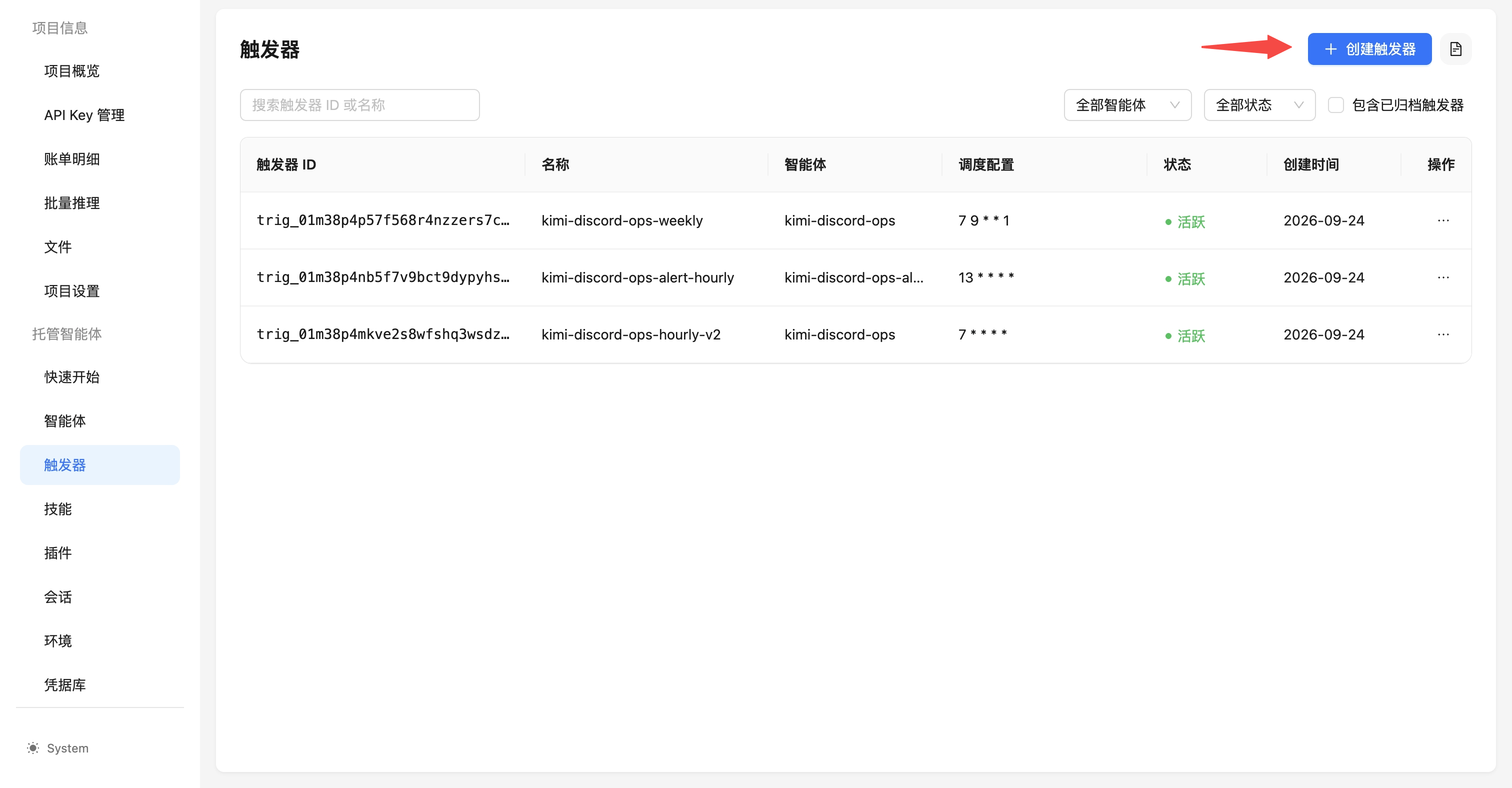This screenshot has height=788, width=1512.
Task: Select 触发器 sidebar item
Action: point(100,464)
